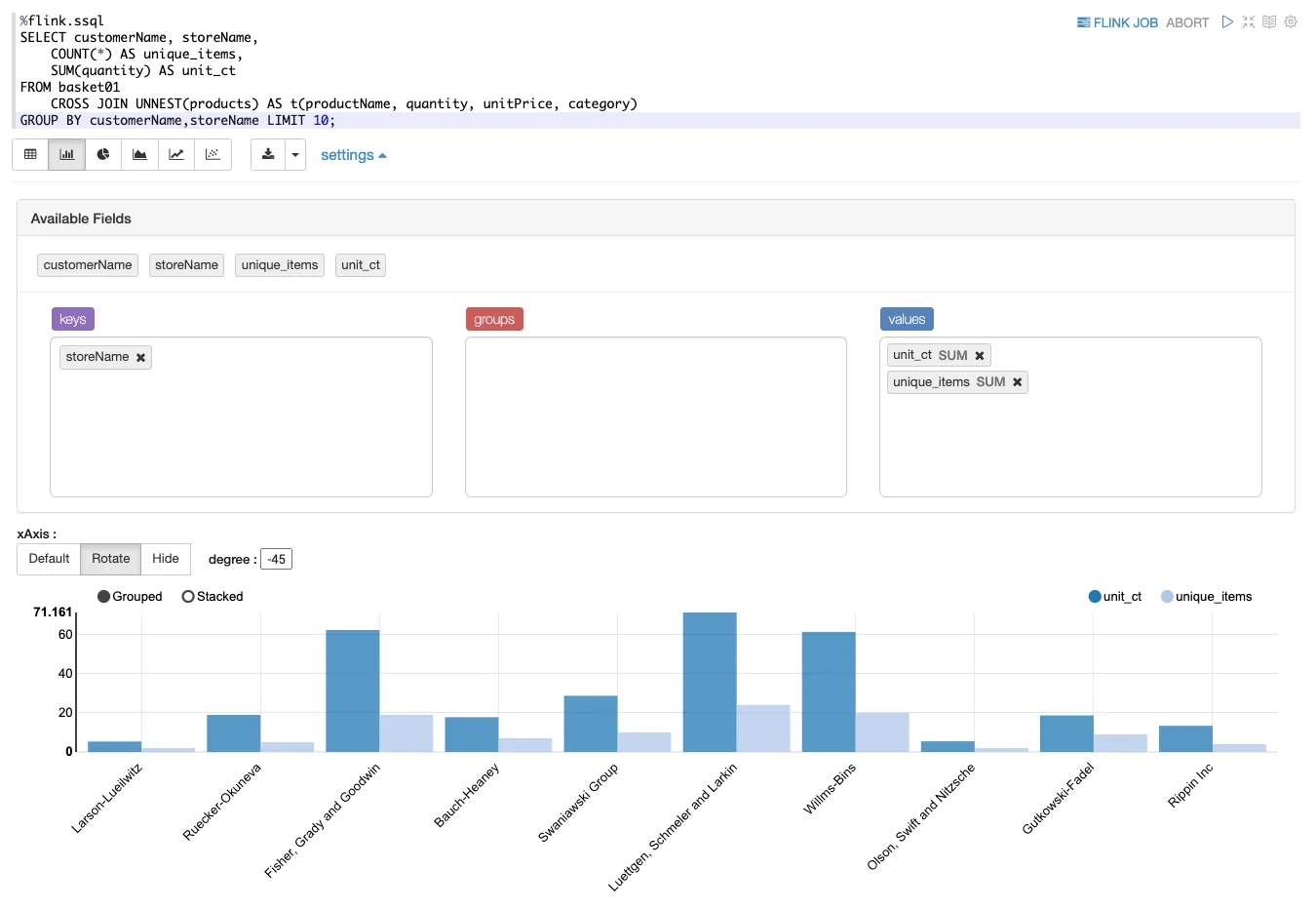
Task: Click the unique_items available field
Action: 280,265
